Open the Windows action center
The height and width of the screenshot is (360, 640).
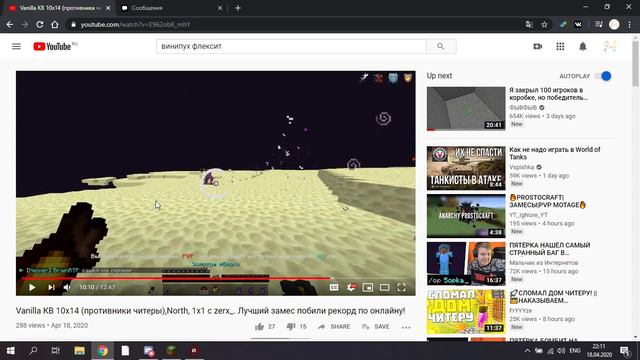coord(625,351)
